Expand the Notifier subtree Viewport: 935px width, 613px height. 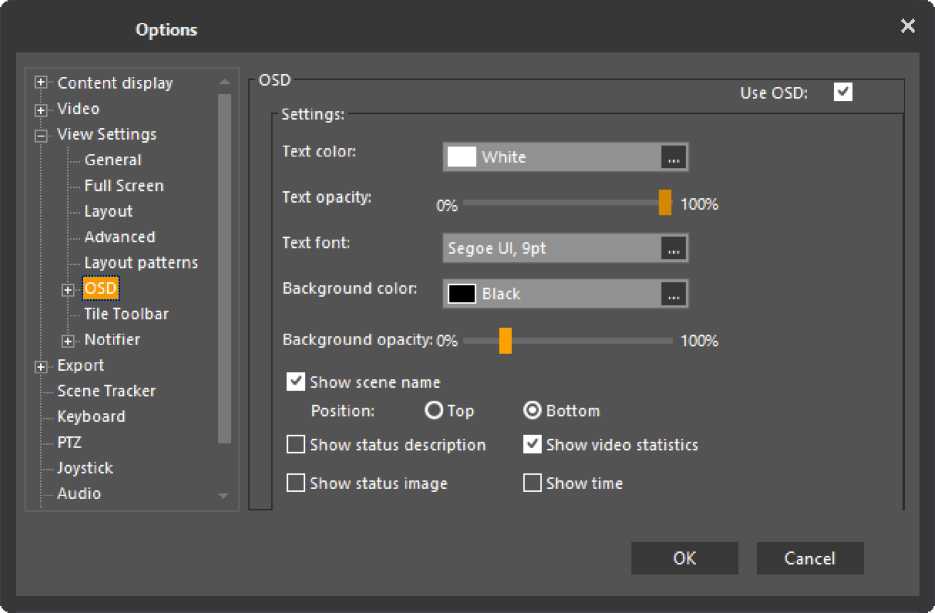click(69, 340)
